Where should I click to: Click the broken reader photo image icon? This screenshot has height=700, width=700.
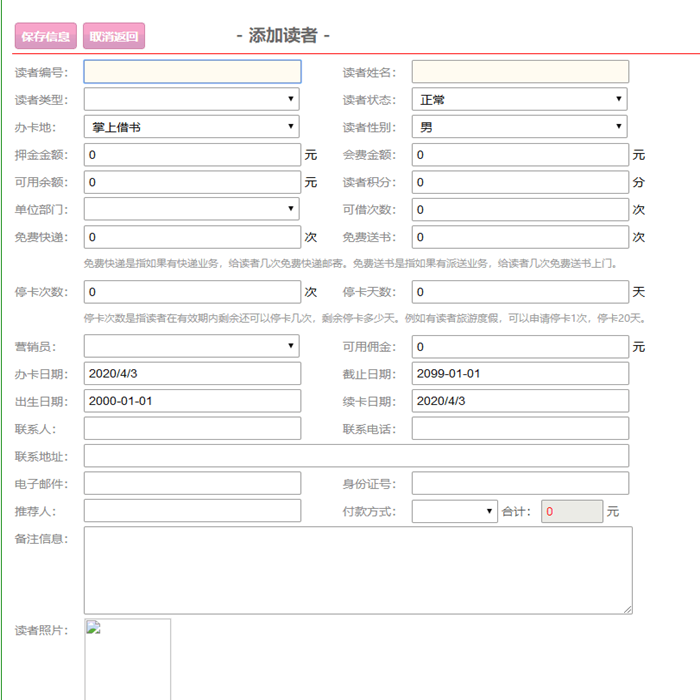[x=93, y=627]
